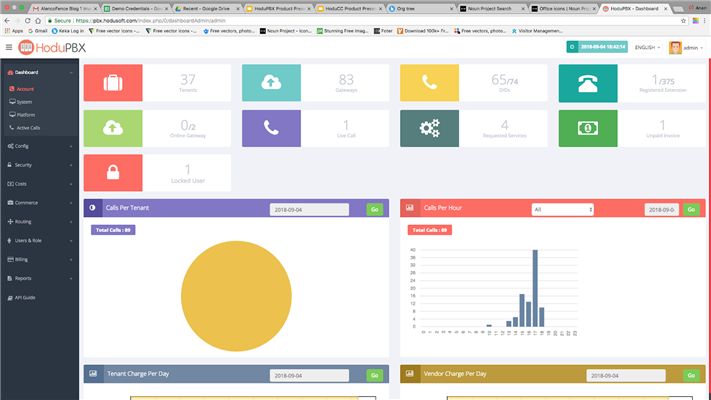Screen dimensions: 711x400
Task: Expand the Costs sidebar section
Action: point(39,184)
